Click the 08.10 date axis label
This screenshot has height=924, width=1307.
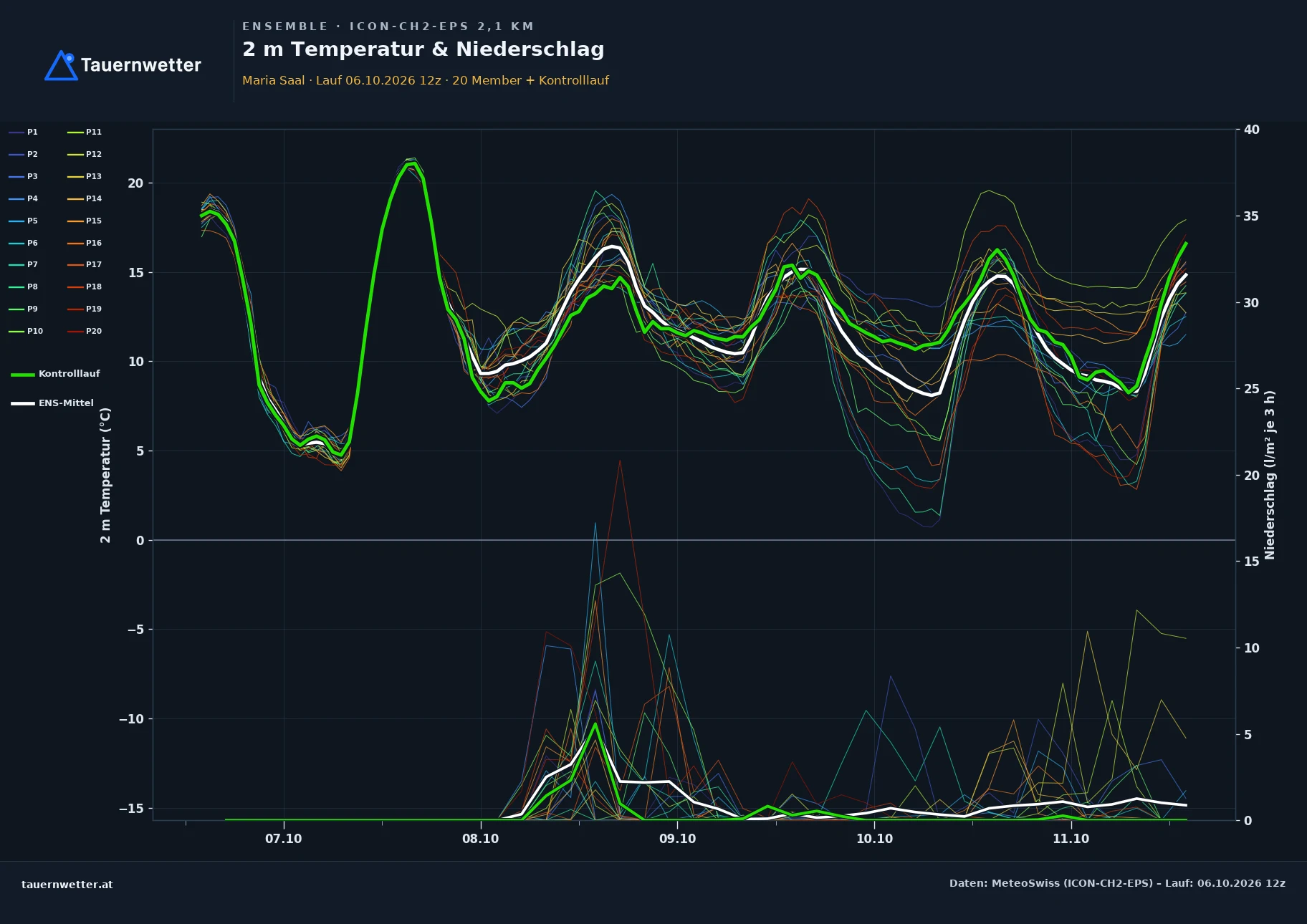pyautogui.click(x=481, y=839)
